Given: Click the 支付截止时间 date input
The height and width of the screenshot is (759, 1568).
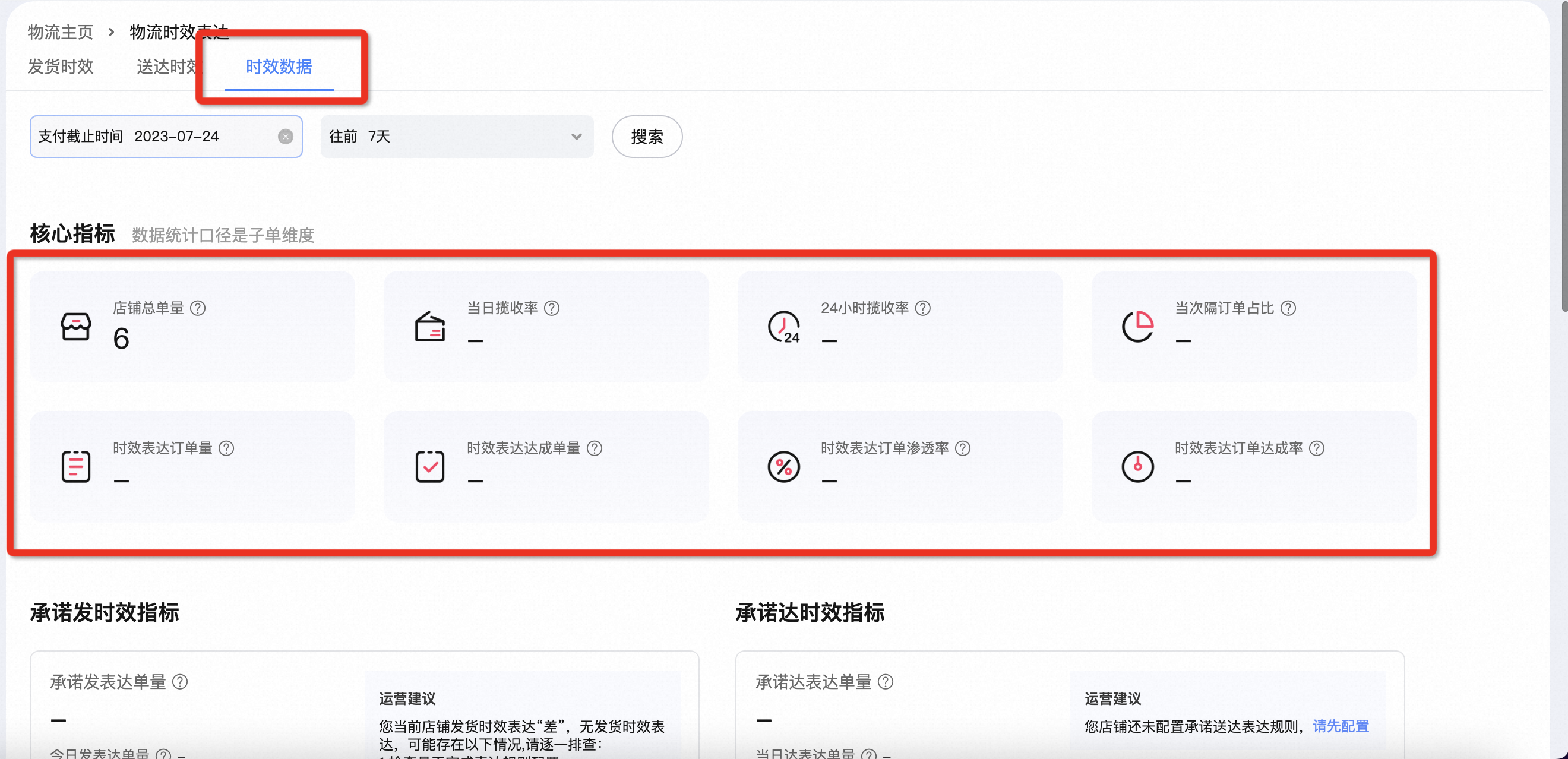Looking at the screenshot, I should click(166, 137).
